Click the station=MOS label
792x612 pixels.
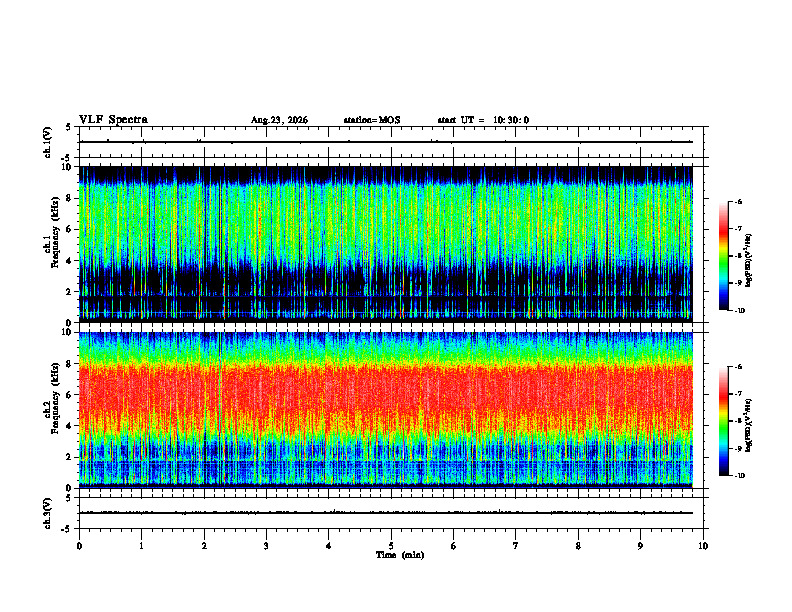[372, 120]
